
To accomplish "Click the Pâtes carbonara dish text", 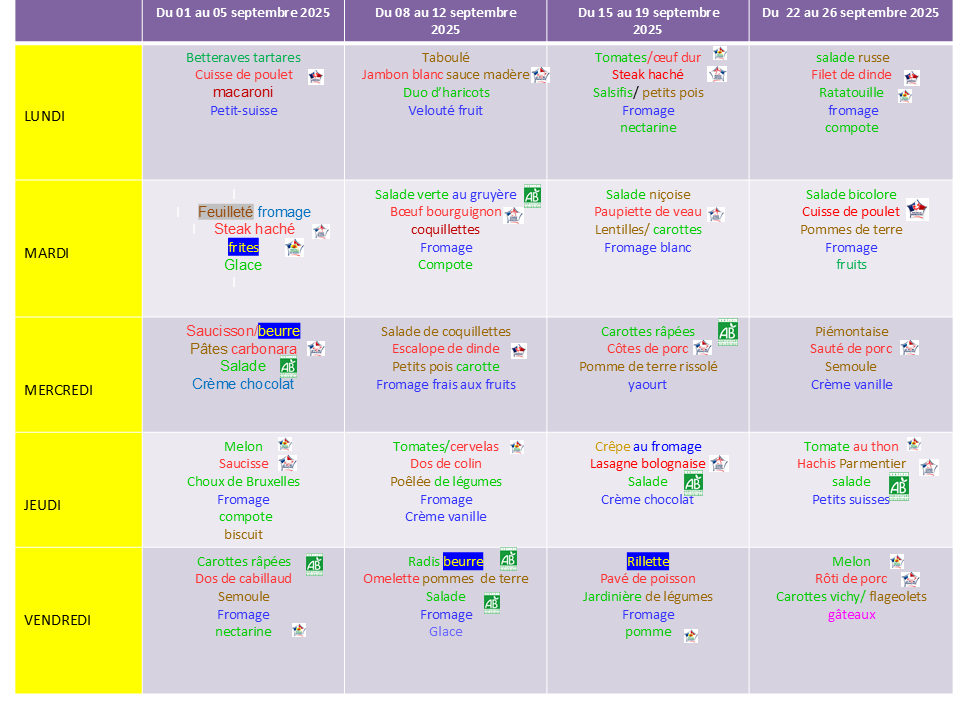I will pos(243,349).
